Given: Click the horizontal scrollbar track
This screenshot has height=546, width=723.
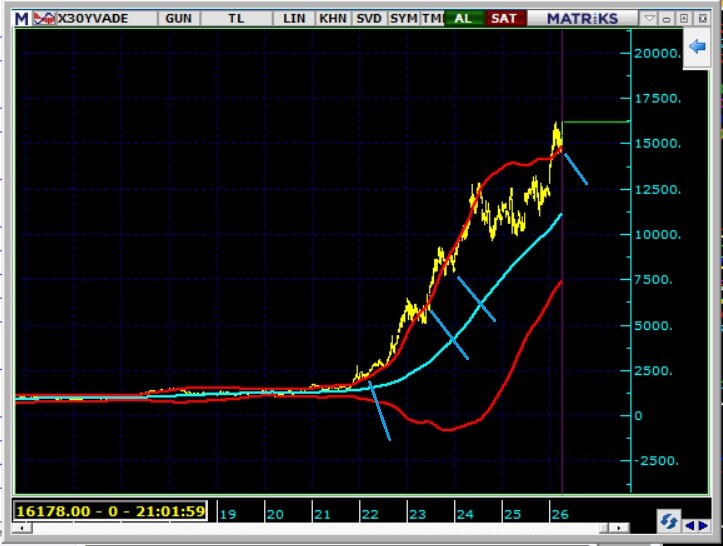Looking at the screenshot, I should 400,527.
